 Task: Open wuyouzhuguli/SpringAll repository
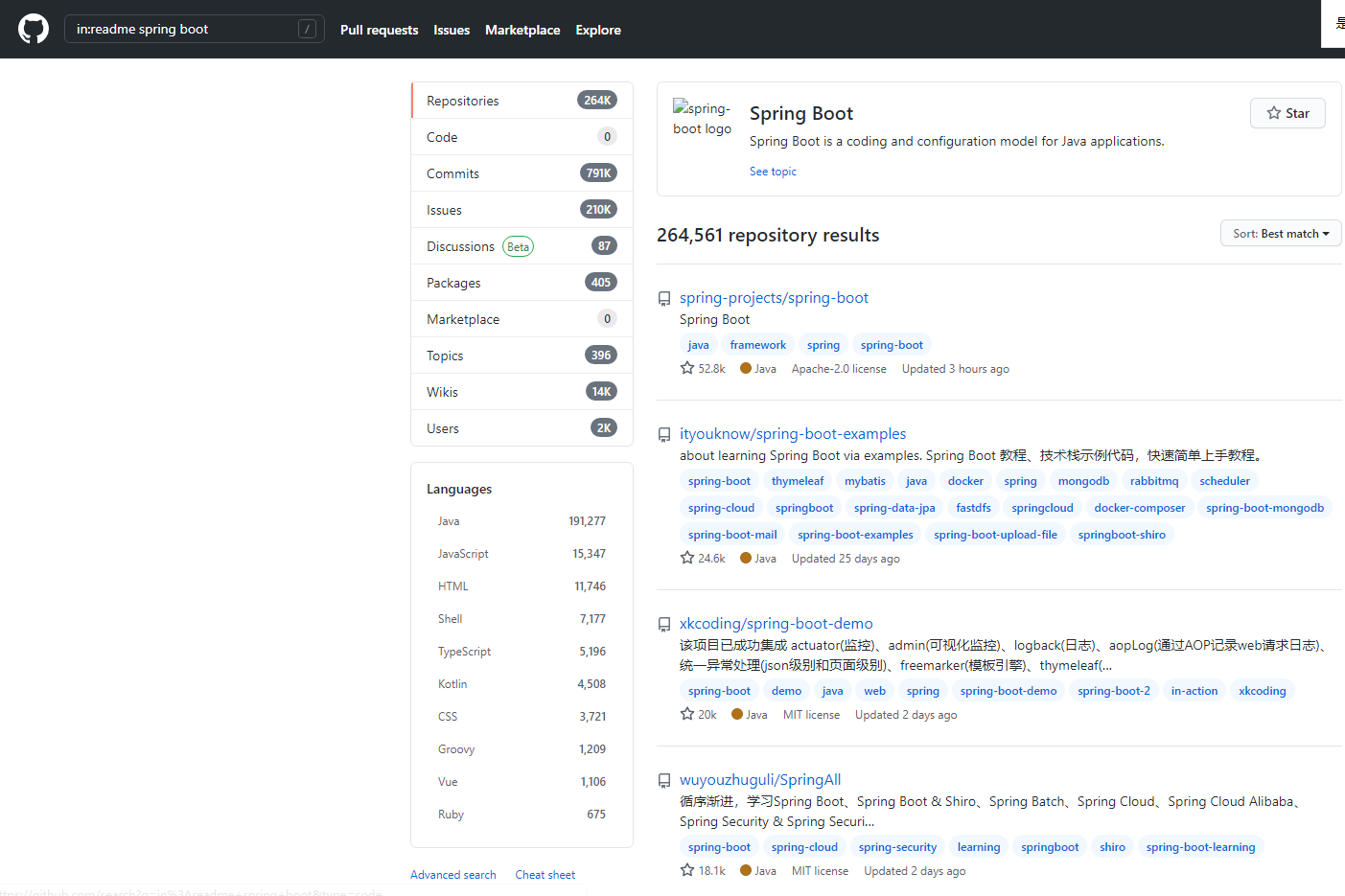[x=760, y=780]
